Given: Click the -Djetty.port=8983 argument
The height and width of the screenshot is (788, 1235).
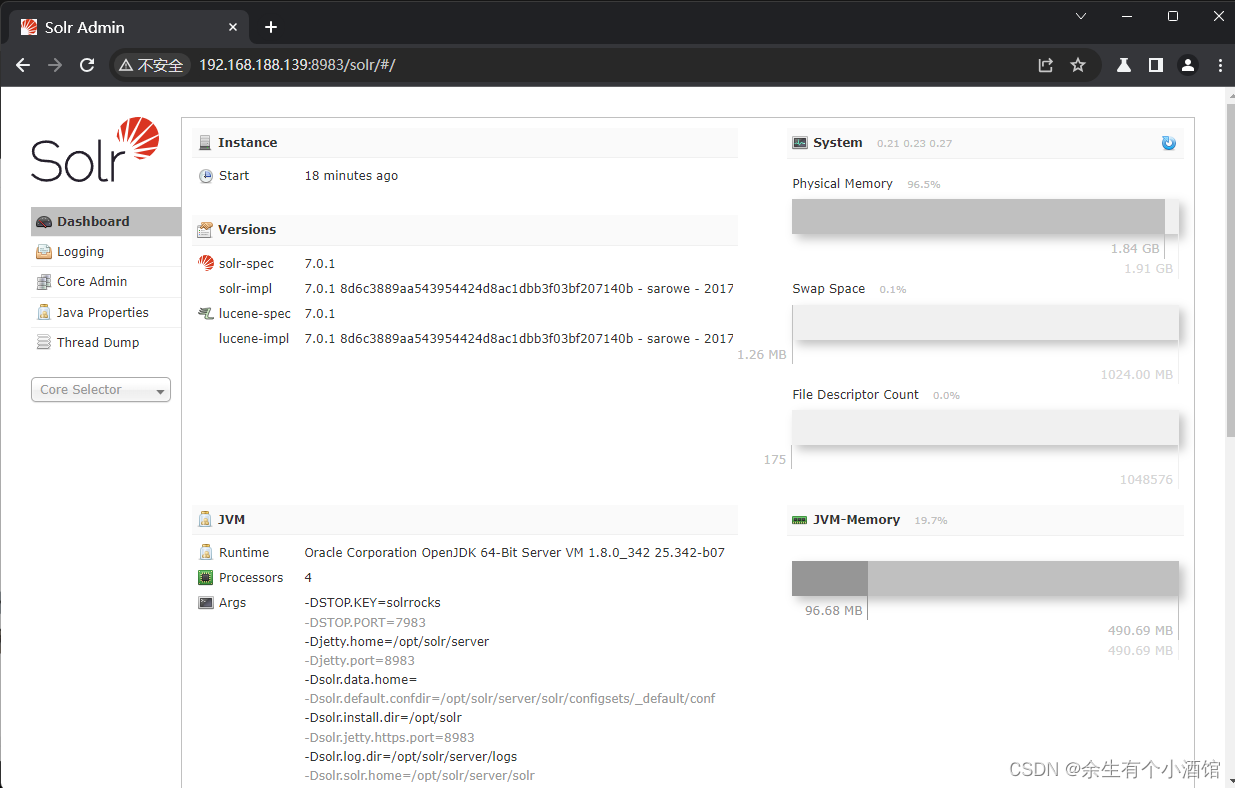Looking at the screenshot, I should (x=359, y=660).
